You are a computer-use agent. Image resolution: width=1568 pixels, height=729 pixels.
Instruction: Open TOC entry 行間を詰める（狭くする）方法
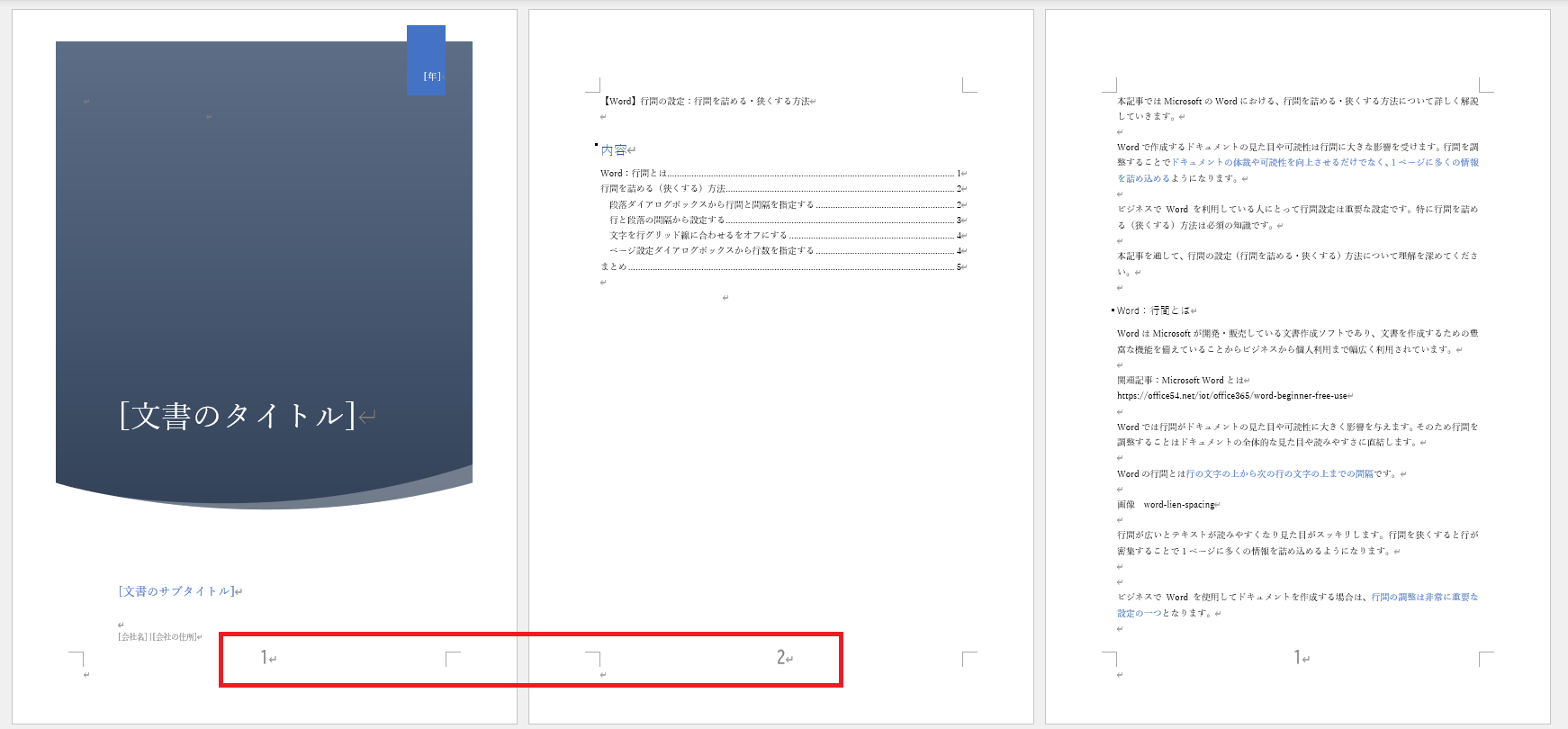tap(781, 189)
